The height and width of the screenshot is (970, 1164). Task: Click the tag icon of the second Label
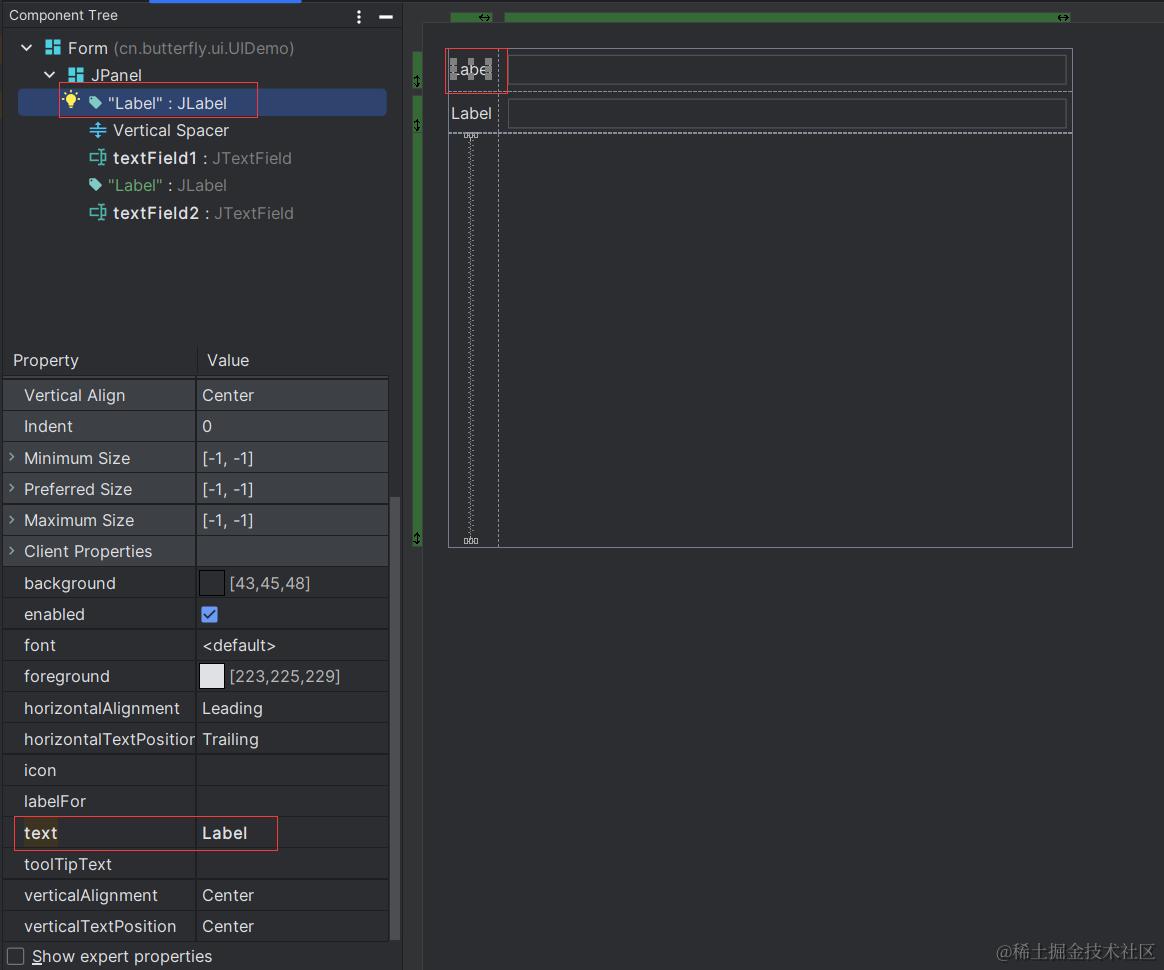click(x=95, y=184)
